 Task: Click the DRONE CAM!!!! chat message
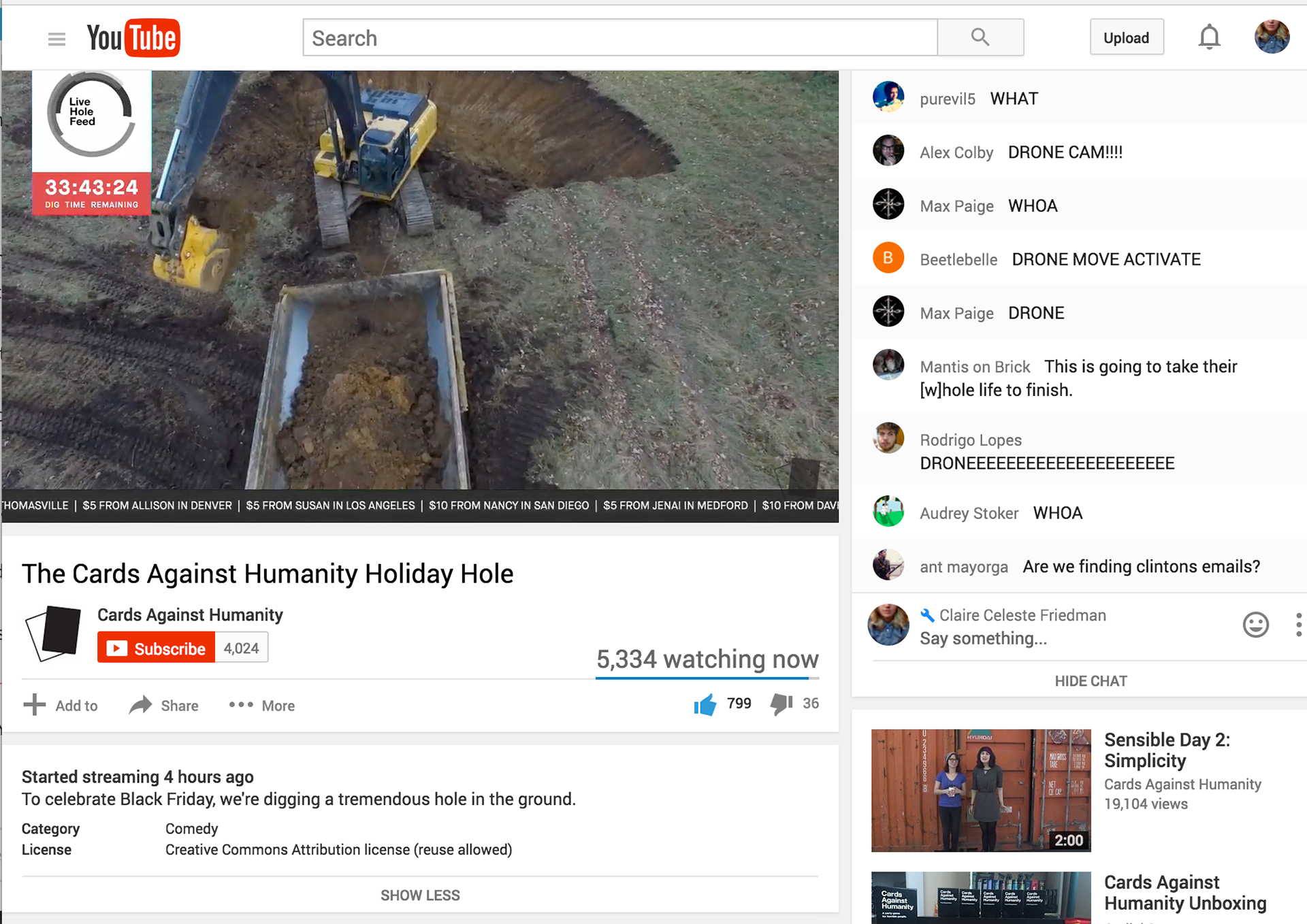[x=1065, y=152]
